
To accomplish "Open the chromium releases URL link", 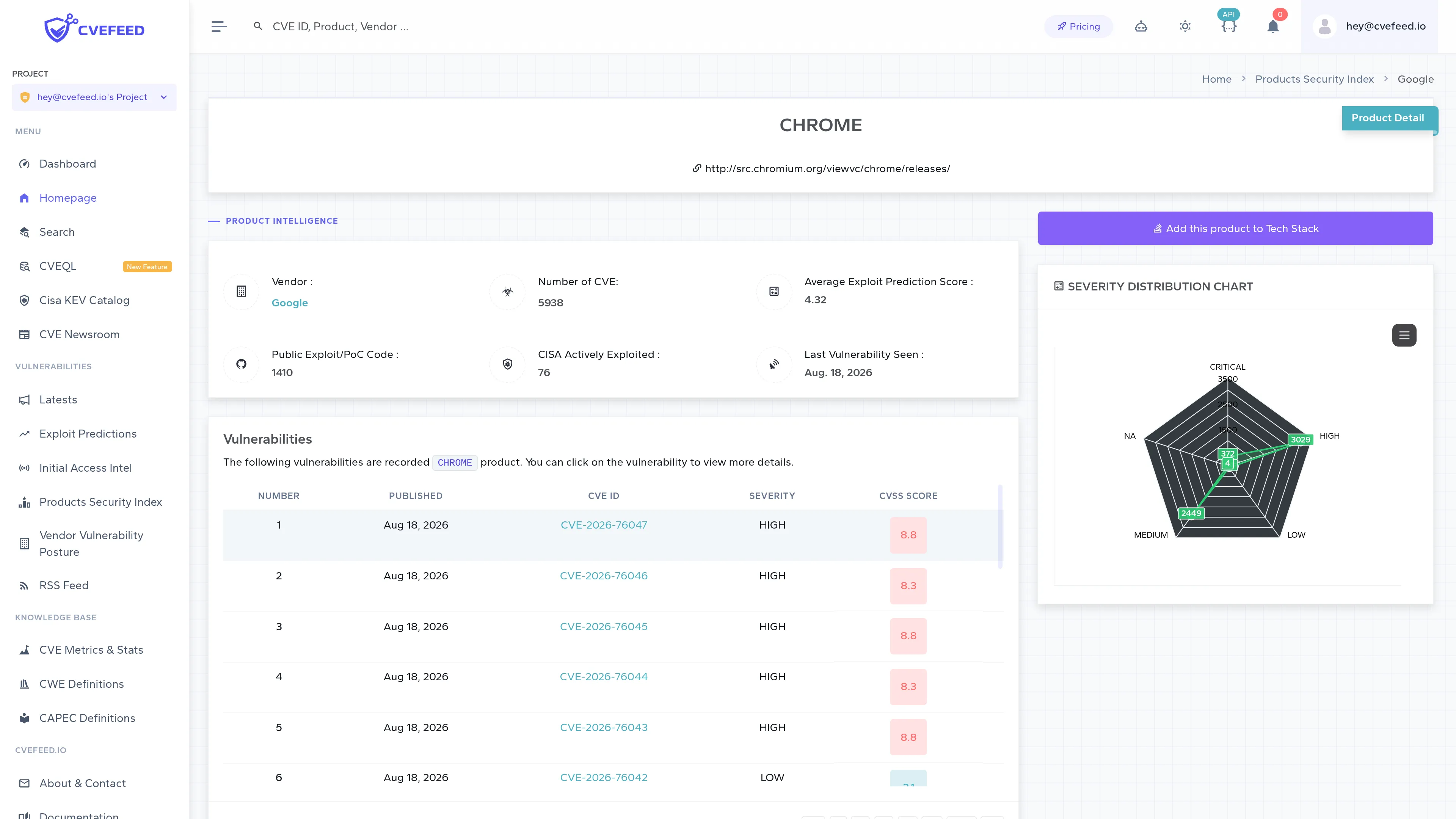I will pos(827,168).
